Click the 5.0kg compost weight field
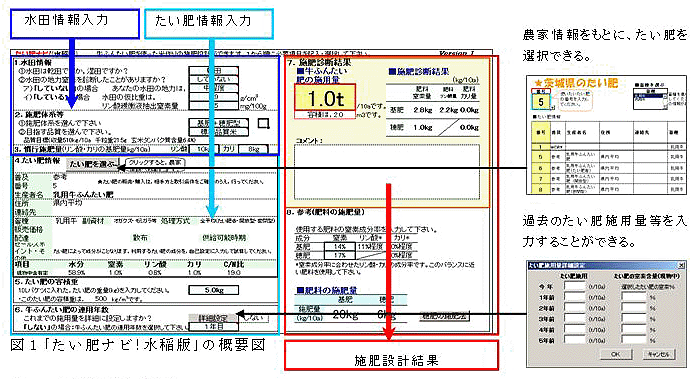Screen dimensions: 699x379 click(x=214, y=290)
